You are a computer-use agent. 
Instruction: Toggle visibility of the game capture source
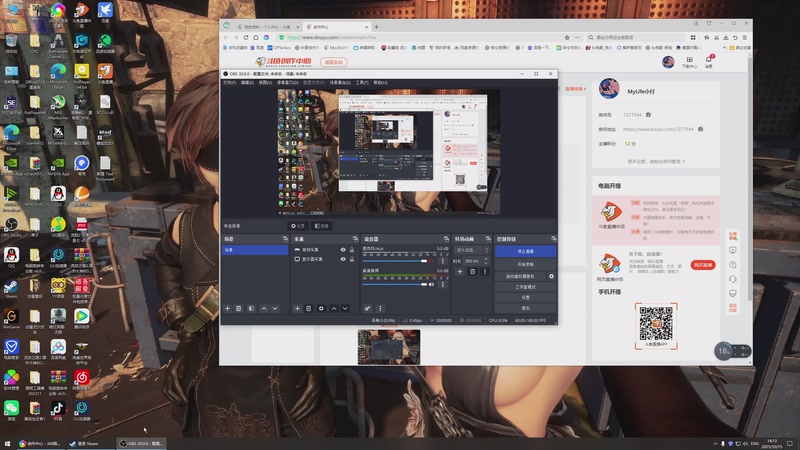click(x=343, y=250)
